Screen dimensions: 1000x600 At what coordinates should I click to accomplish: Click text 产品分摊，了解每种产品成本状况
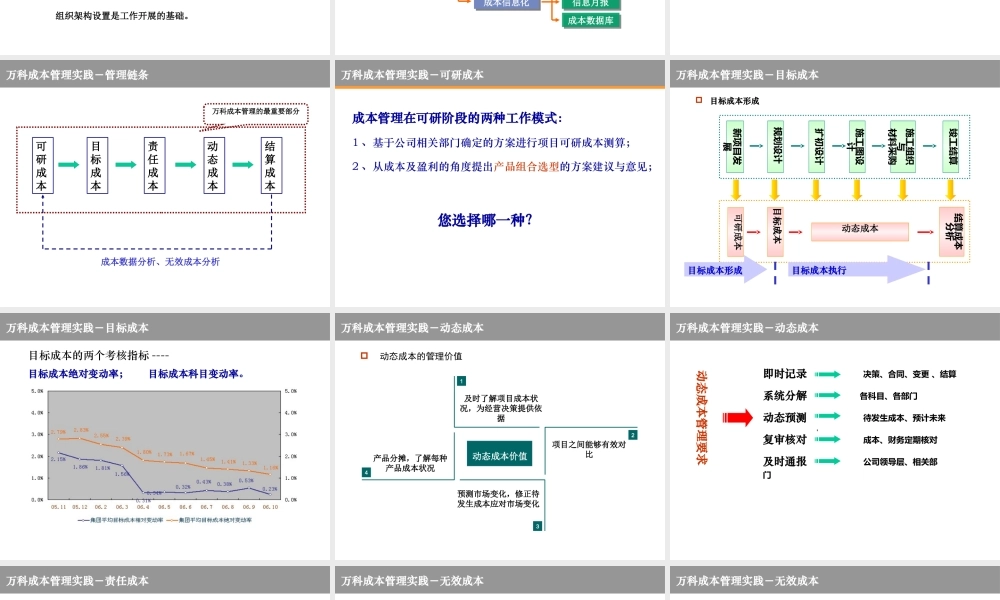pos(410,463)
